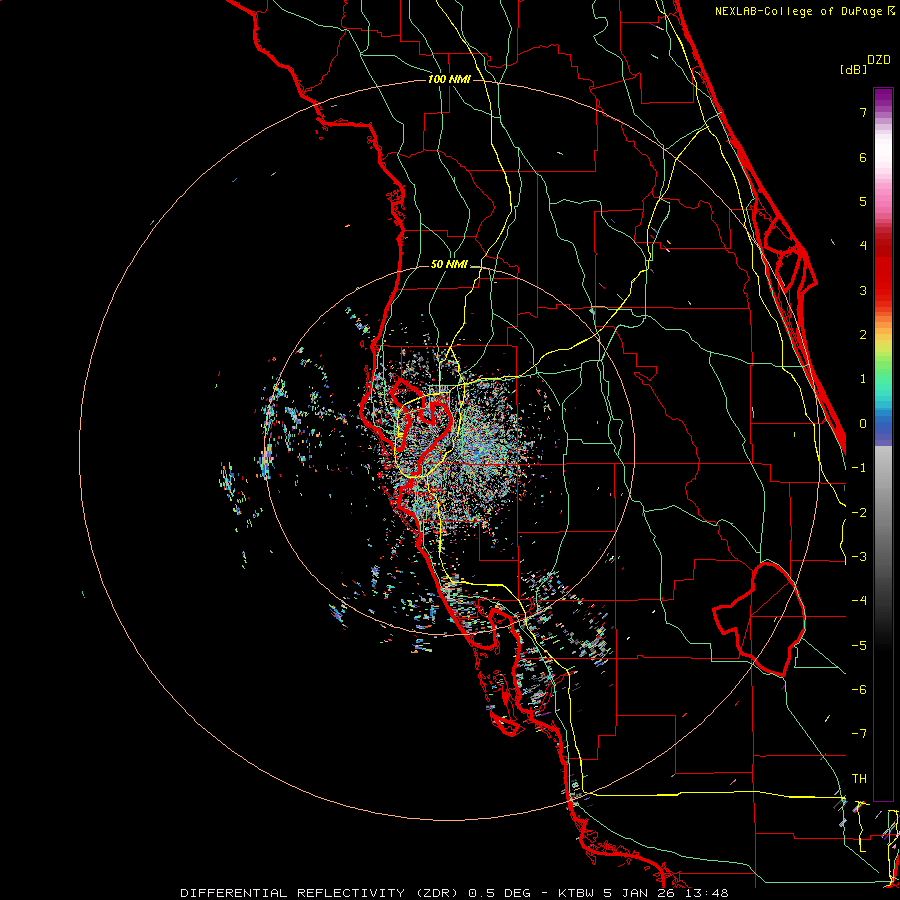Click the -5 tick on color scale
The height and width of the screenshot is (900, 900).
(x=859, y=646)
